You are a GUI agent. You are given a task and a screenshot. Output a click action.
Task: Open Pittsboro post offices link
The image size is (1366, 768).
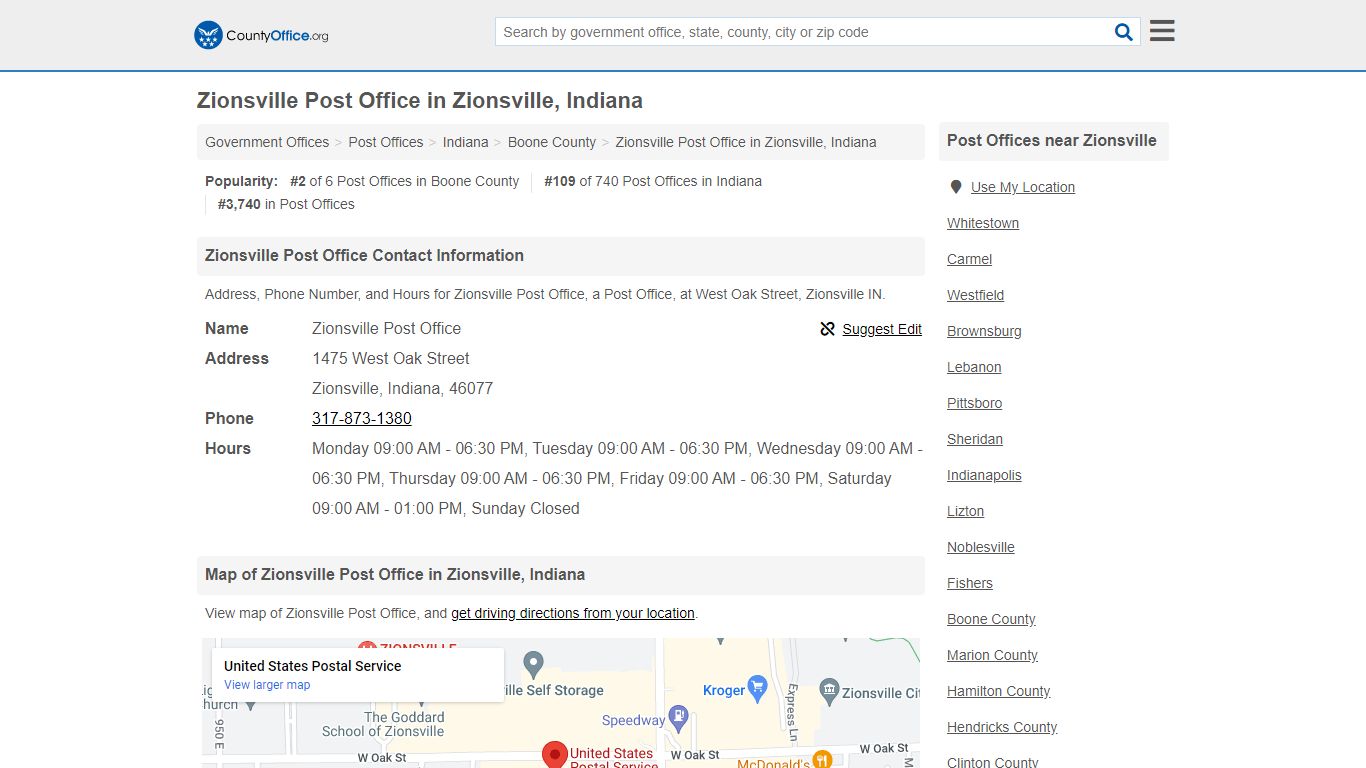click(x=975, y=403)
